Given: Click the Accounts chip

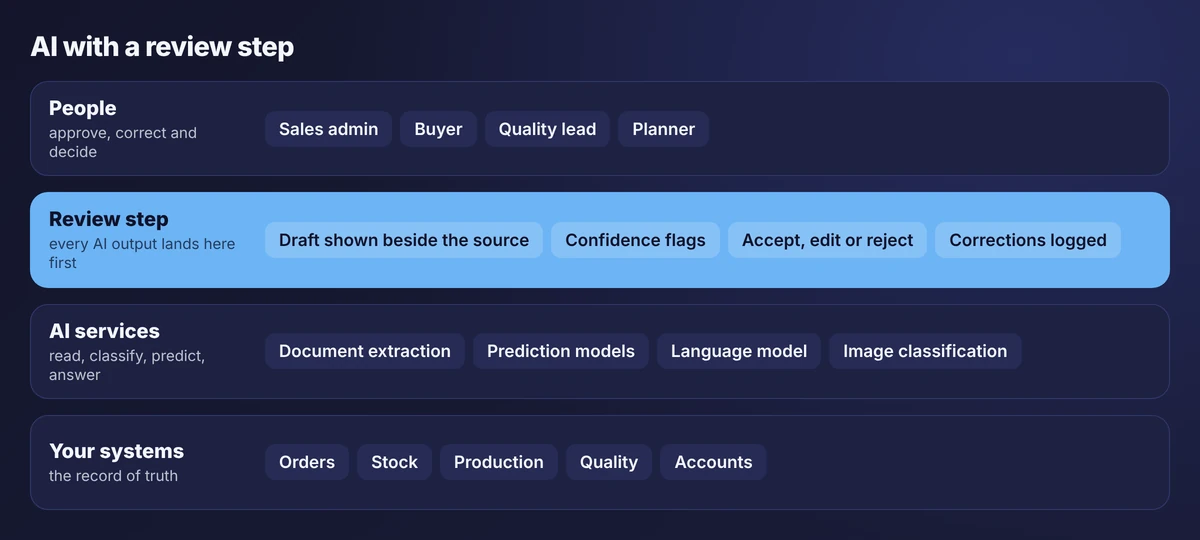Looking at the screenshot, I should coord(713,462).
